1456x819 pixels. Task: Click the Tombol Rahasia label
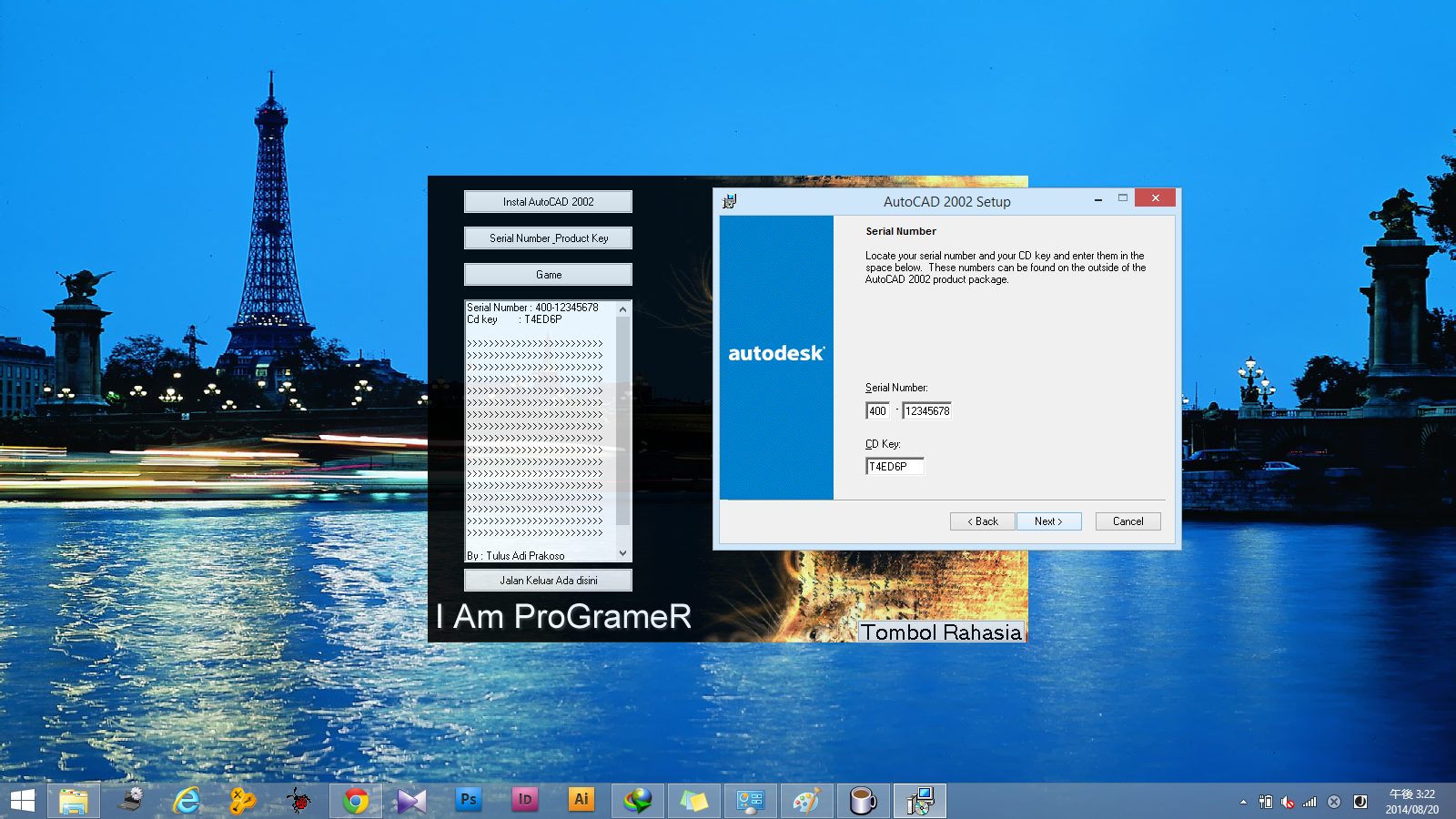click(942, 632)
